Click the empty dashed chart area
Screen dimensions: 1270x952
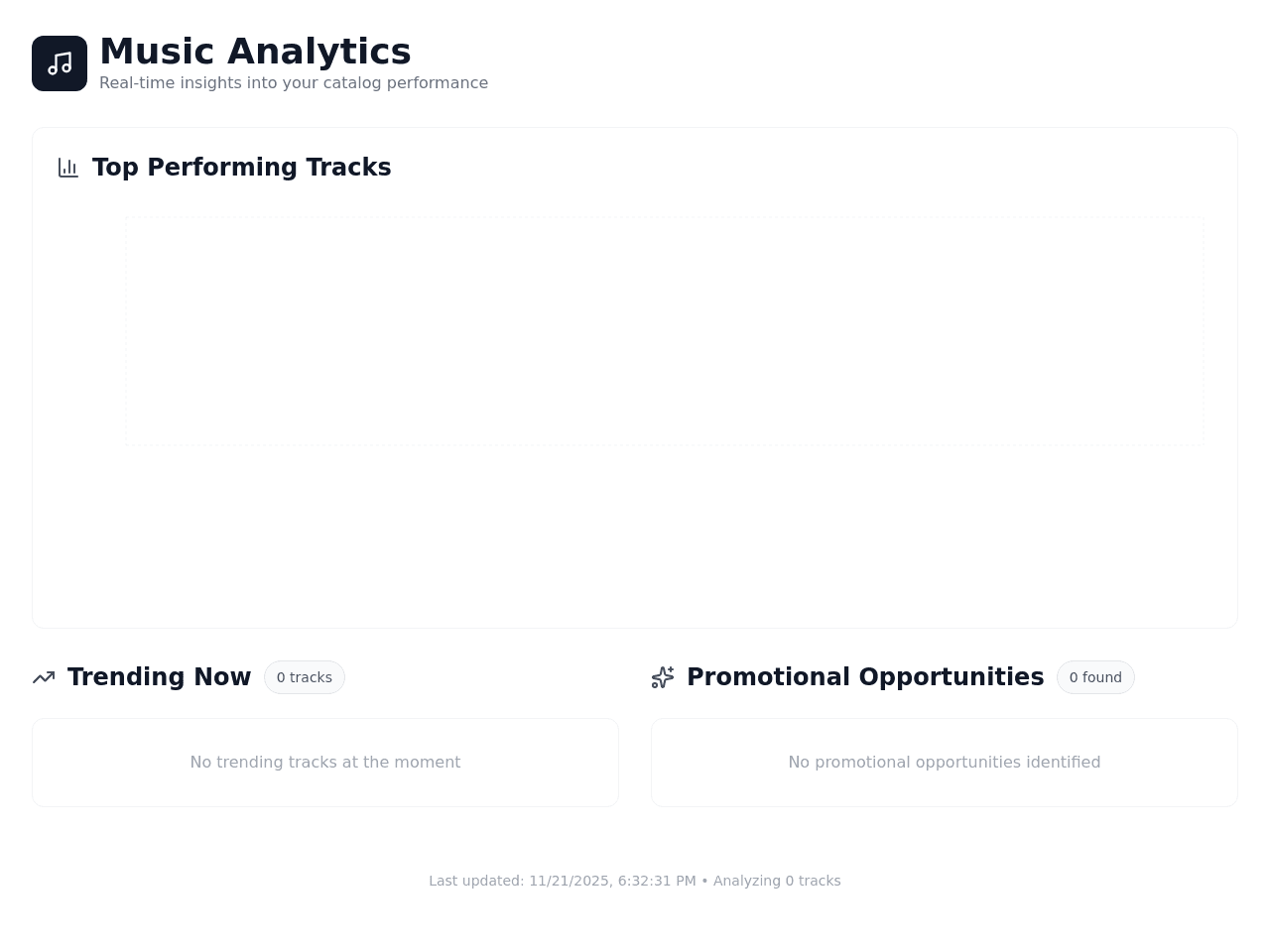pos(665,331)
